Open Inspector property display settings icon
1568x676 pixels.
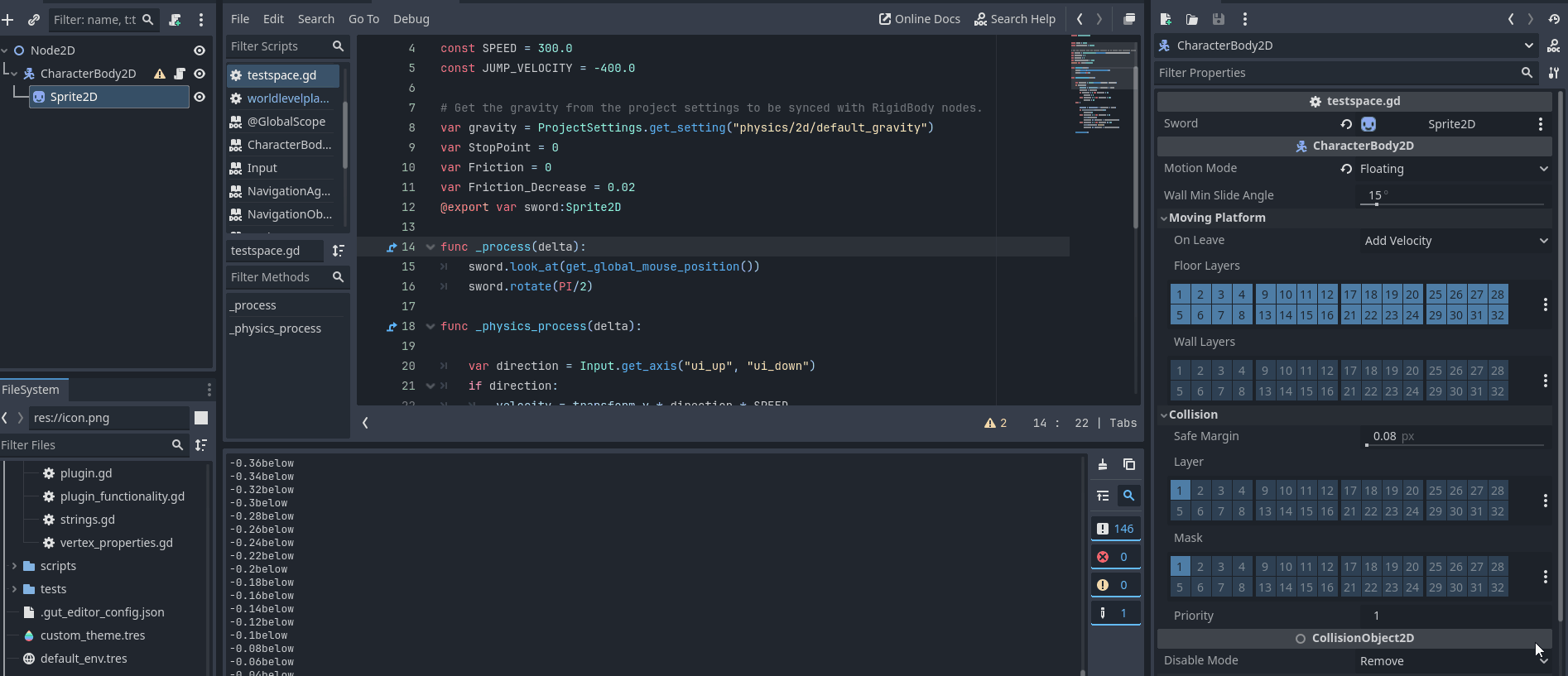(1553, 73)
